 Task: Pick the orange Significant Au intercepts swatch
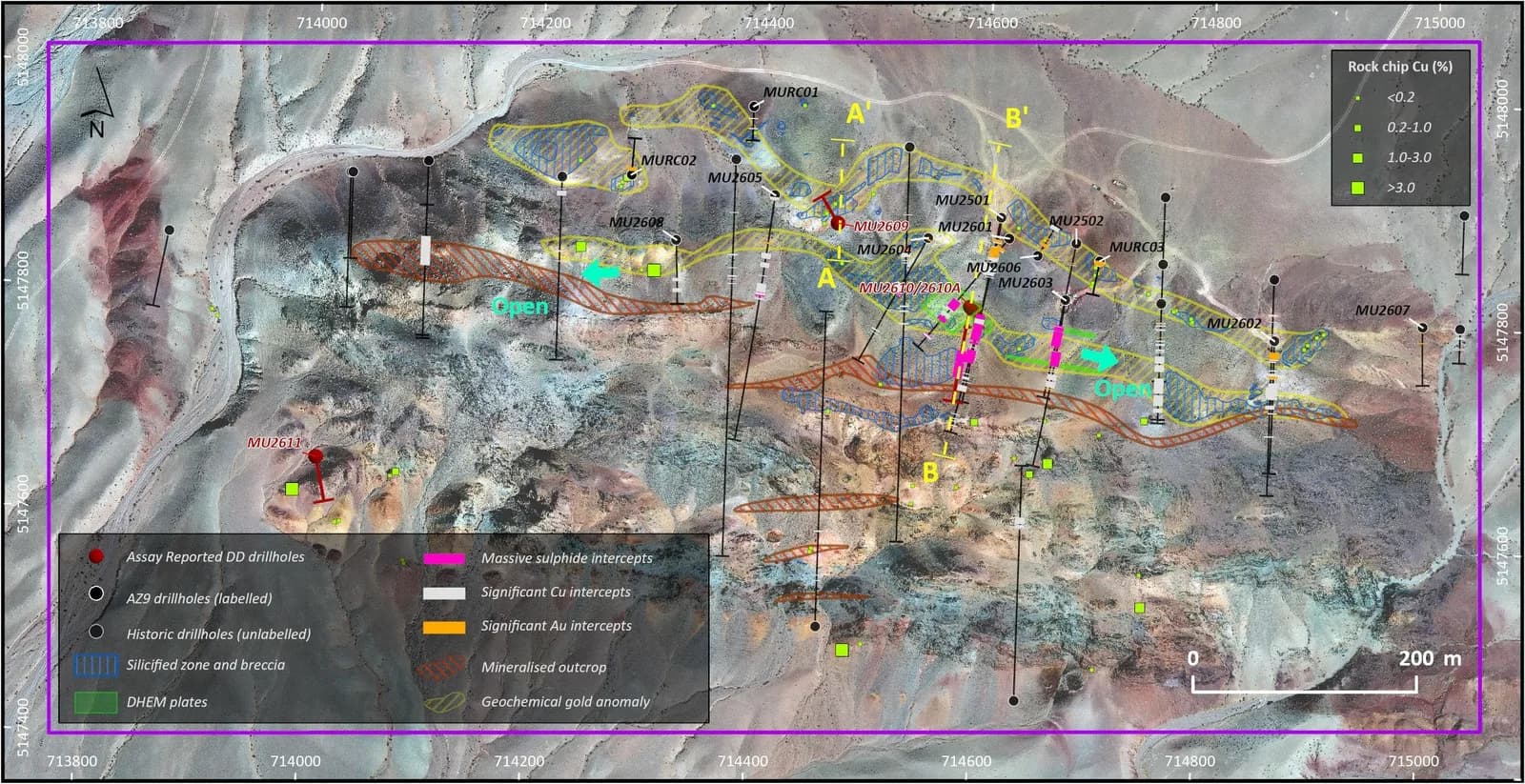(445, 627)
